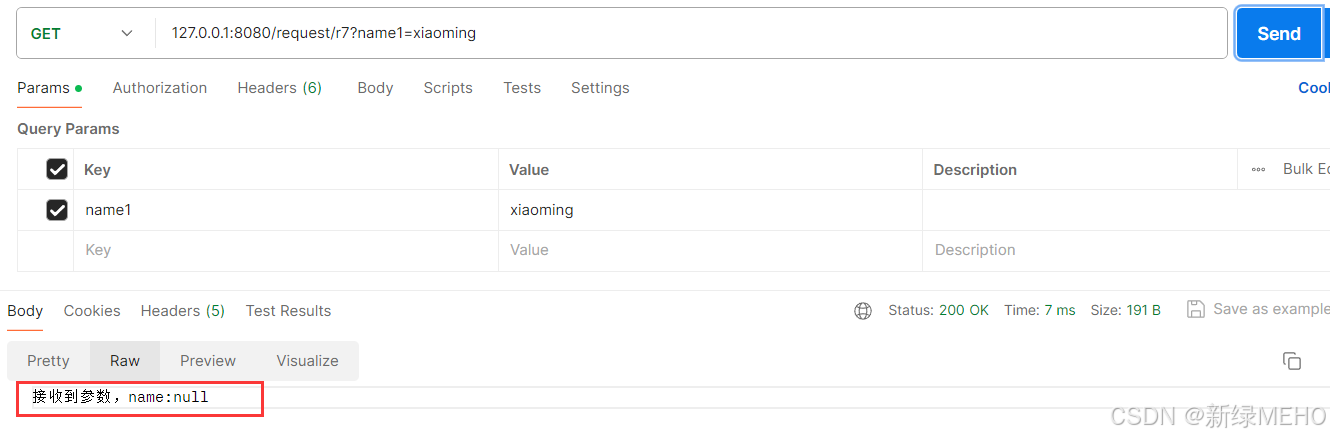Switch response view to Pretty
The height and width of the screenshot is (438, 1330).
(48, 361)
